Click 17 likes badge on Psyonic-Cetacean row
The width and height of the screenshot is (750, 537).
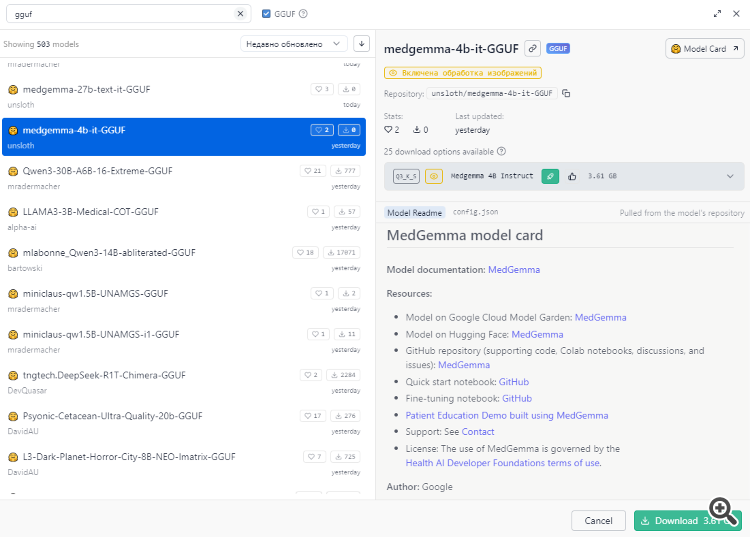(x=313, y=416)
